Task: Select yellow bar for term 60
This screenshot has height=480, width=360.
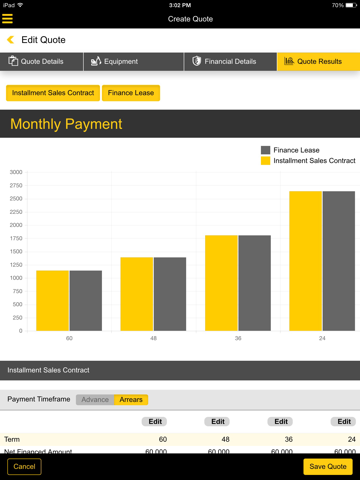Action: pyautogui.click(x=52, y=301)
